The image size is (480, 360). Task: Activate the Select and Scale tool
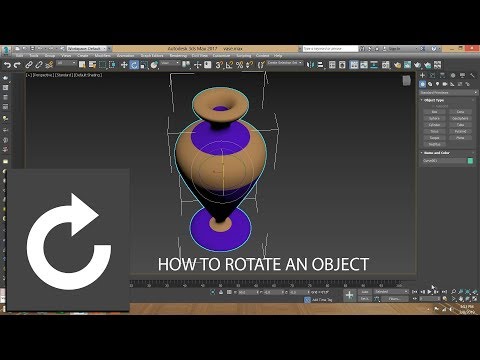pos(144,65)
